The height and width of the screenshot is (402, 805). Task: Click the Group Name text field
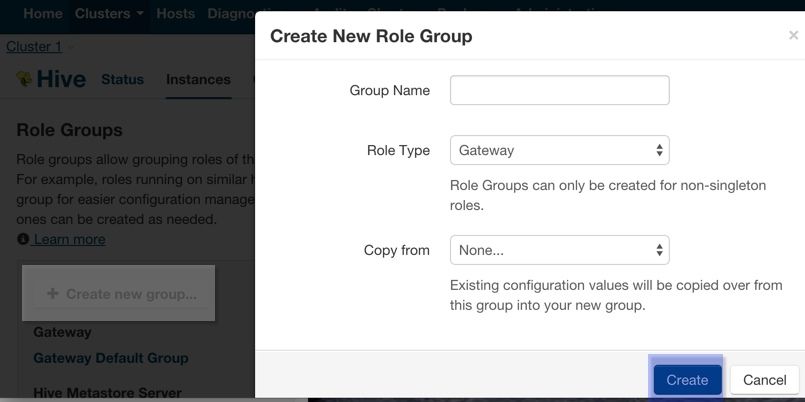[559, 90]
